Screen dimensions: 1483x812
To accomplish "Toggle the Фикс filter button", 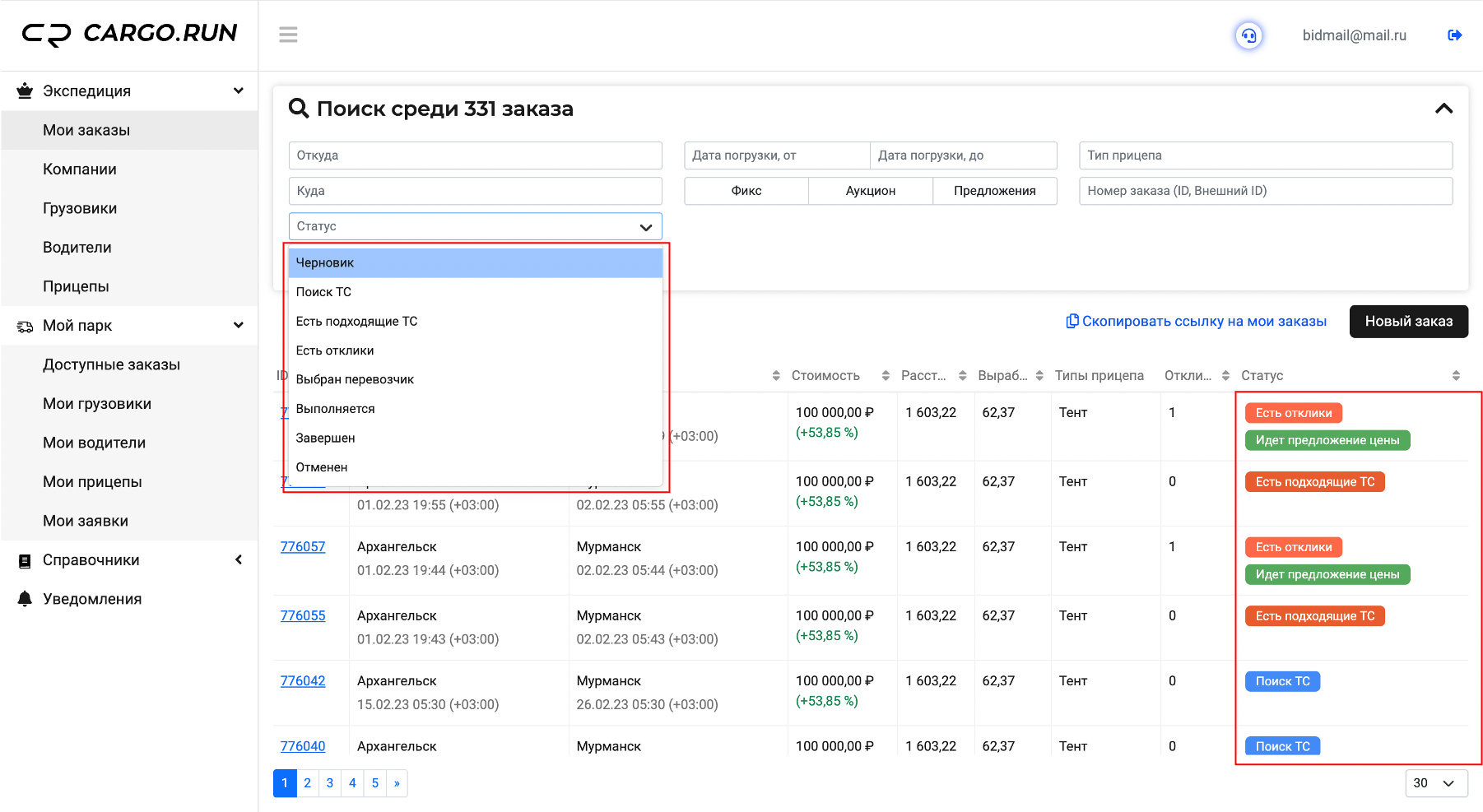I will 746,191.
